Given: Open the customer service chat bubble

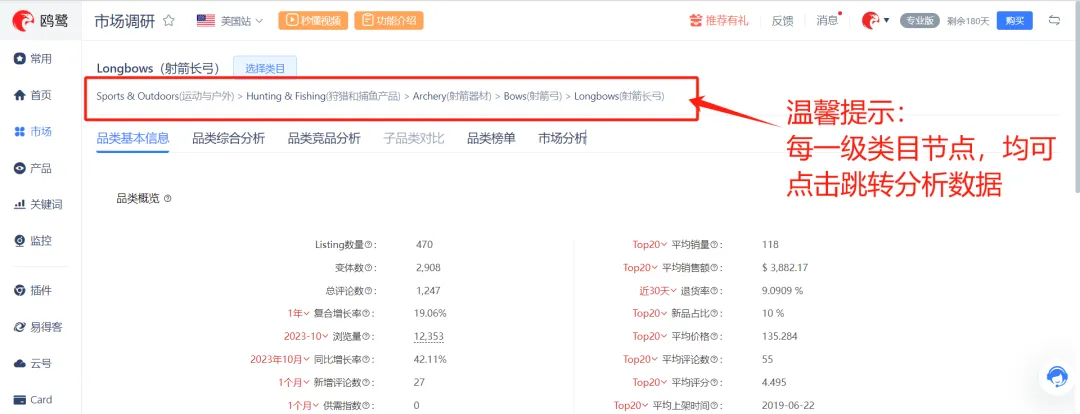Looking at the screenshot, I should 1057,377.
